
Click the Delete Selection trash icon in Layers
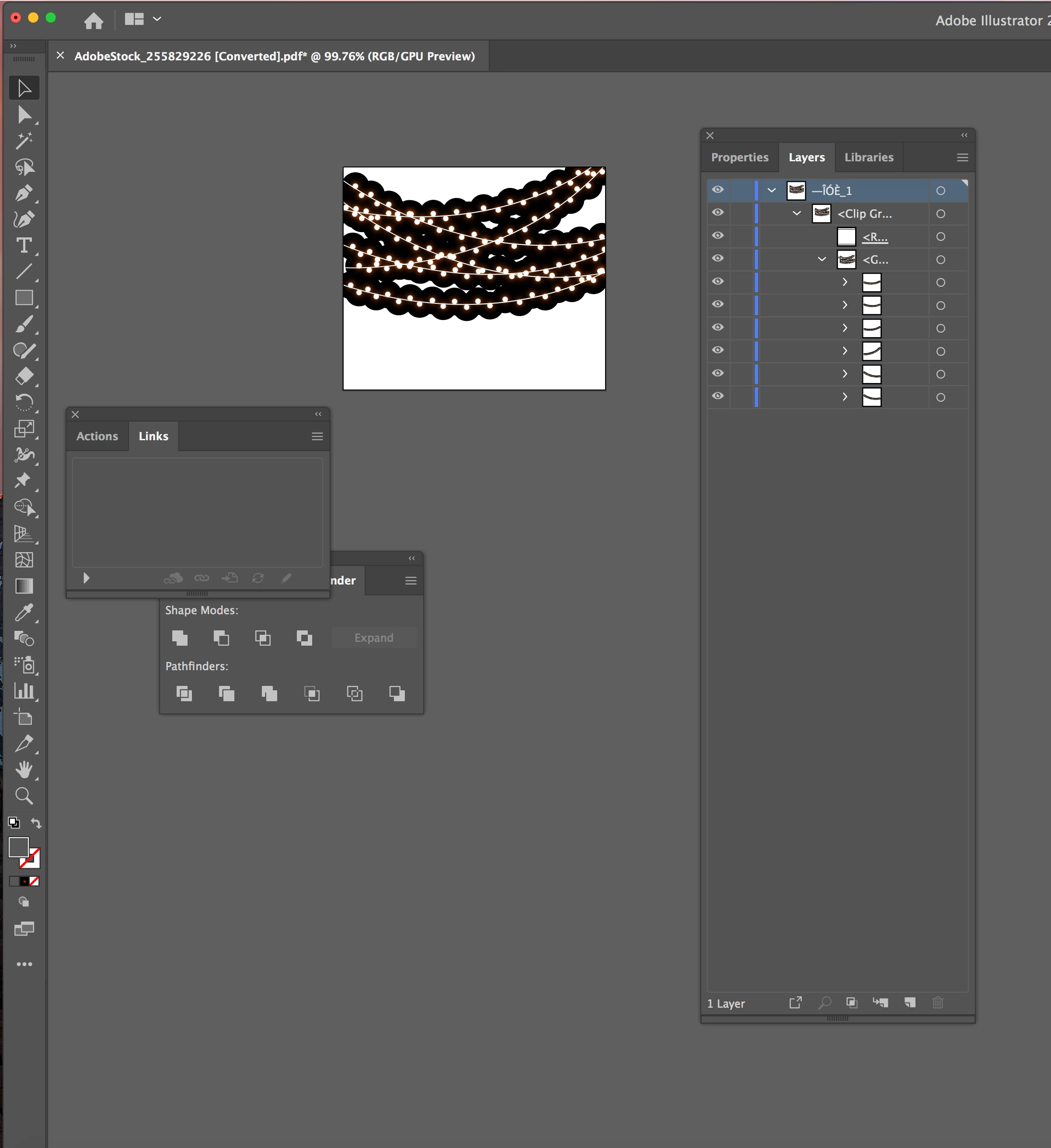click(x=938, y=1003)
